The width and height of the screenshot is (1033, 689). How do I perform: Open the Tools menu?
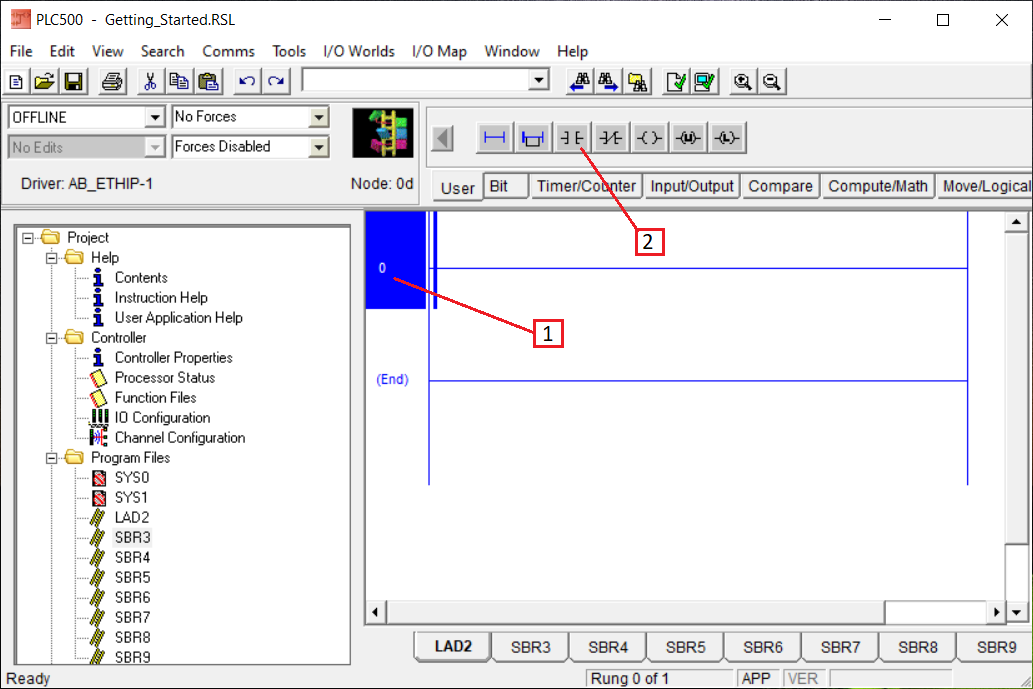(x=289, y=51)
